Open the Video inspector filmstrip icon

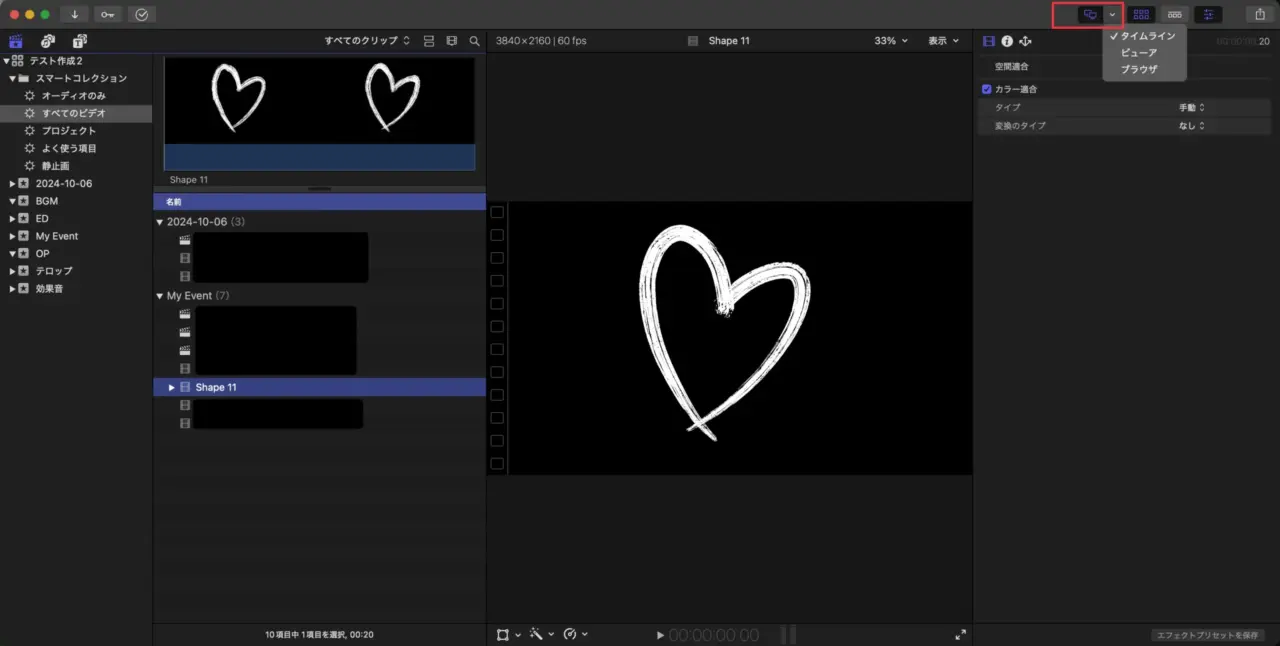click(x=989, y=41)
